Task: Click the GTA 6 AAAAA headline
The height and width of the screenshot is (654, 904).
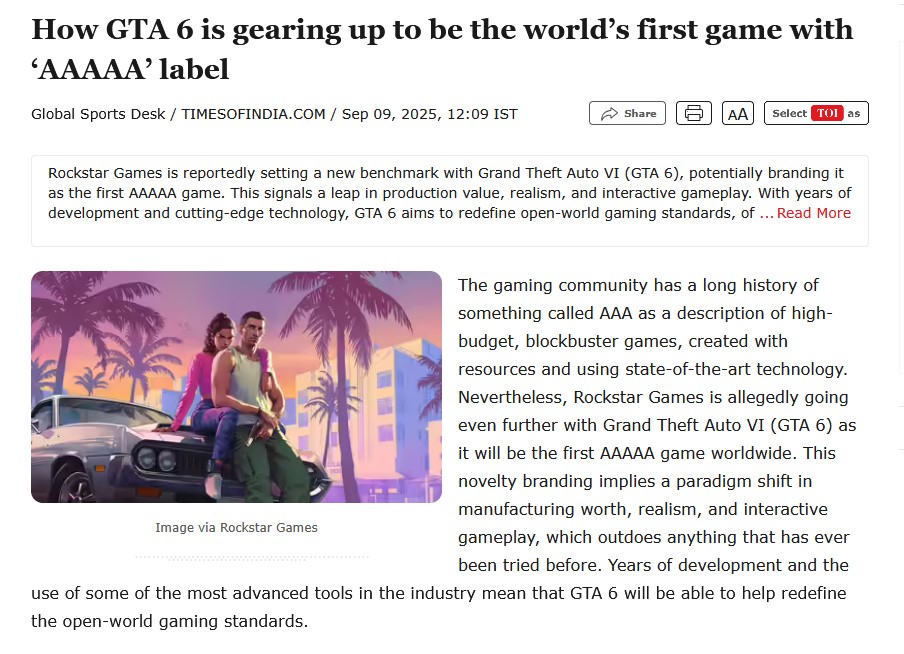Action: pyautogui.click(x=442, y=49)
